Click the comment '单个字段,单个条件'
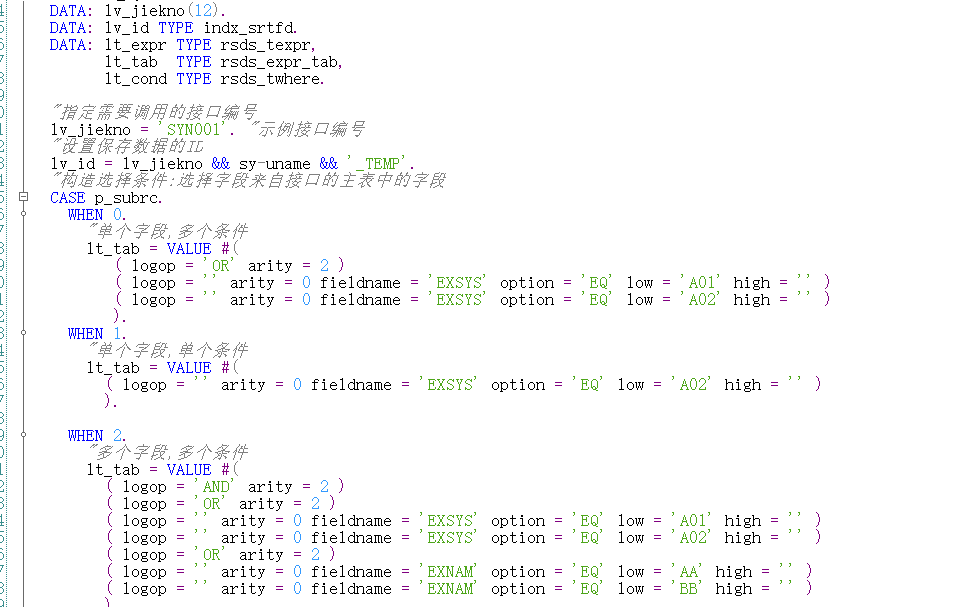This screenshot has height=607, width=955. point(167,351)
